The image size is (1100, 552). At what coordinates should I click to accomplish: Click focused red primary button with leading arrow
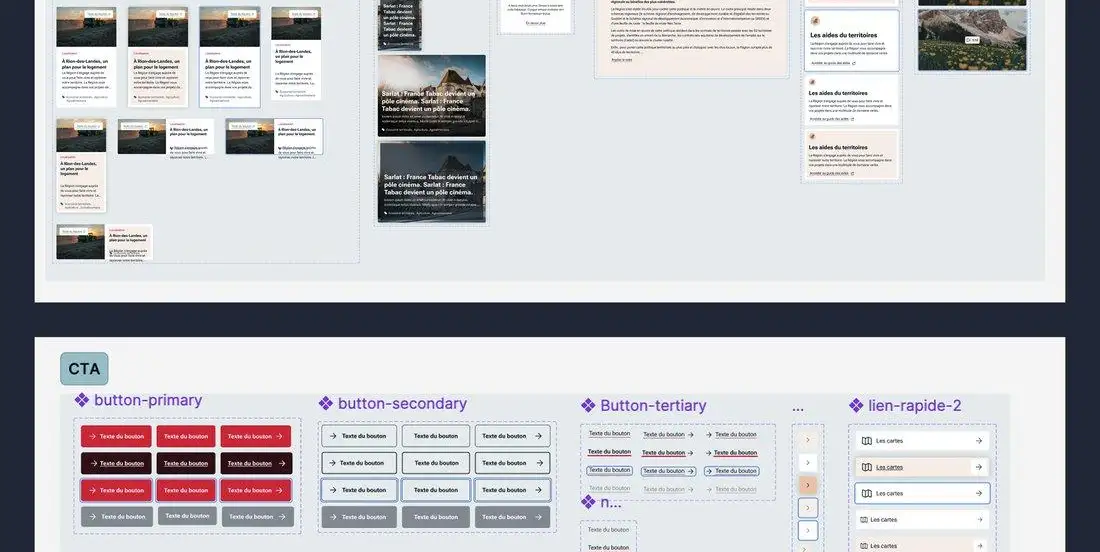[x=116, y=490]
